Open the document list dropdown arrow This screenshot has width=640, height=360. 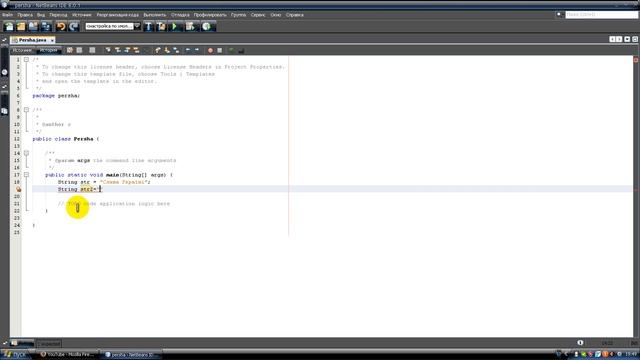(627, 39)
